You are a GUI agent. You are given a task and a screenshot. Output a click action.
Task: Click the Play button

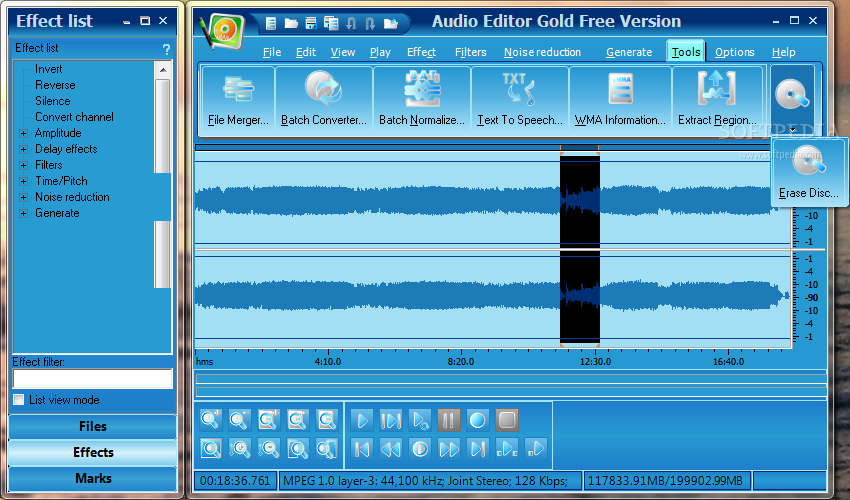click(362, 420)
